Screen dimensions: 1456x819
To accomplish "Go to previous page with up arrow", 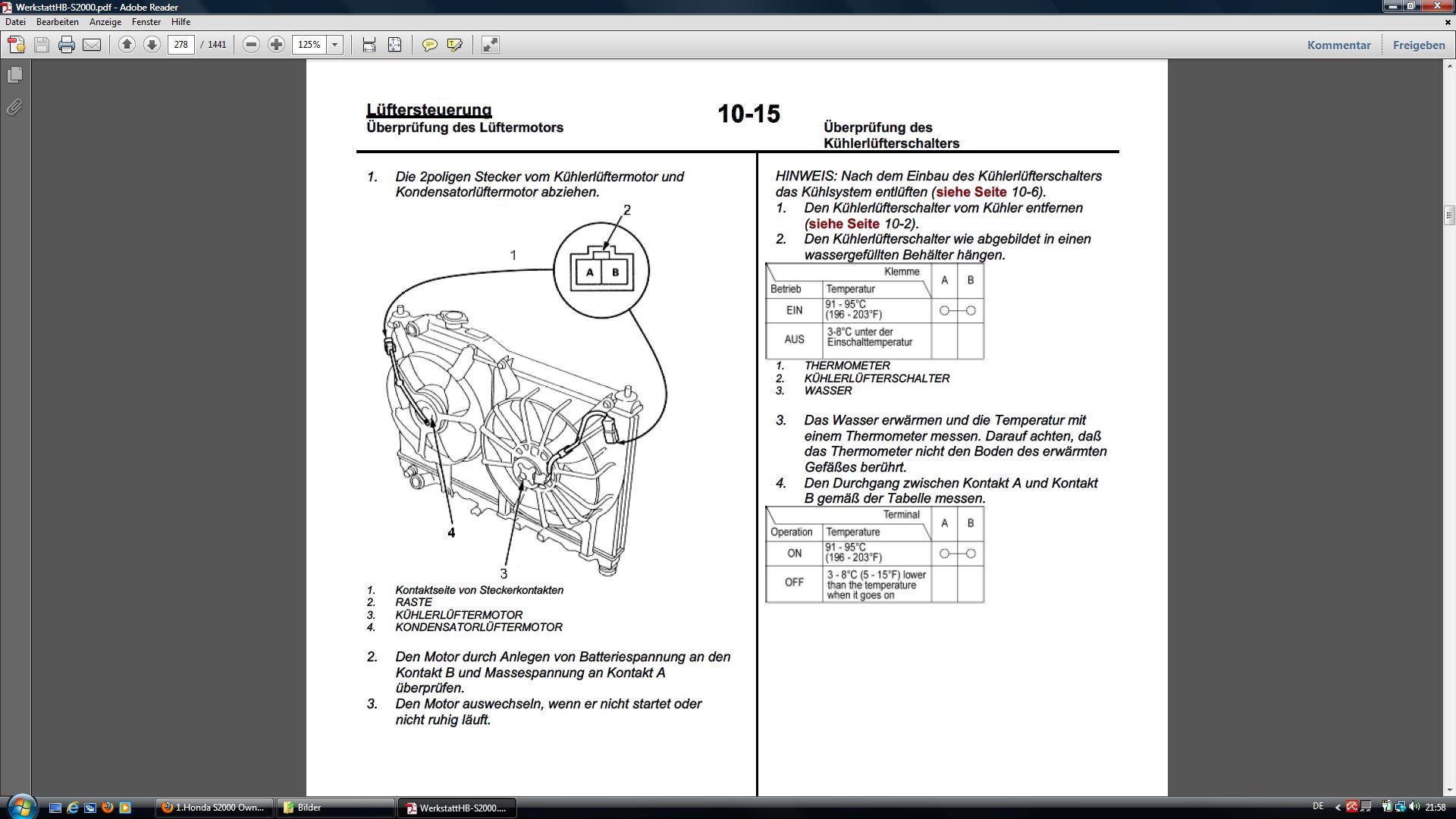I will pyautogui.click(x=127, y=45).
